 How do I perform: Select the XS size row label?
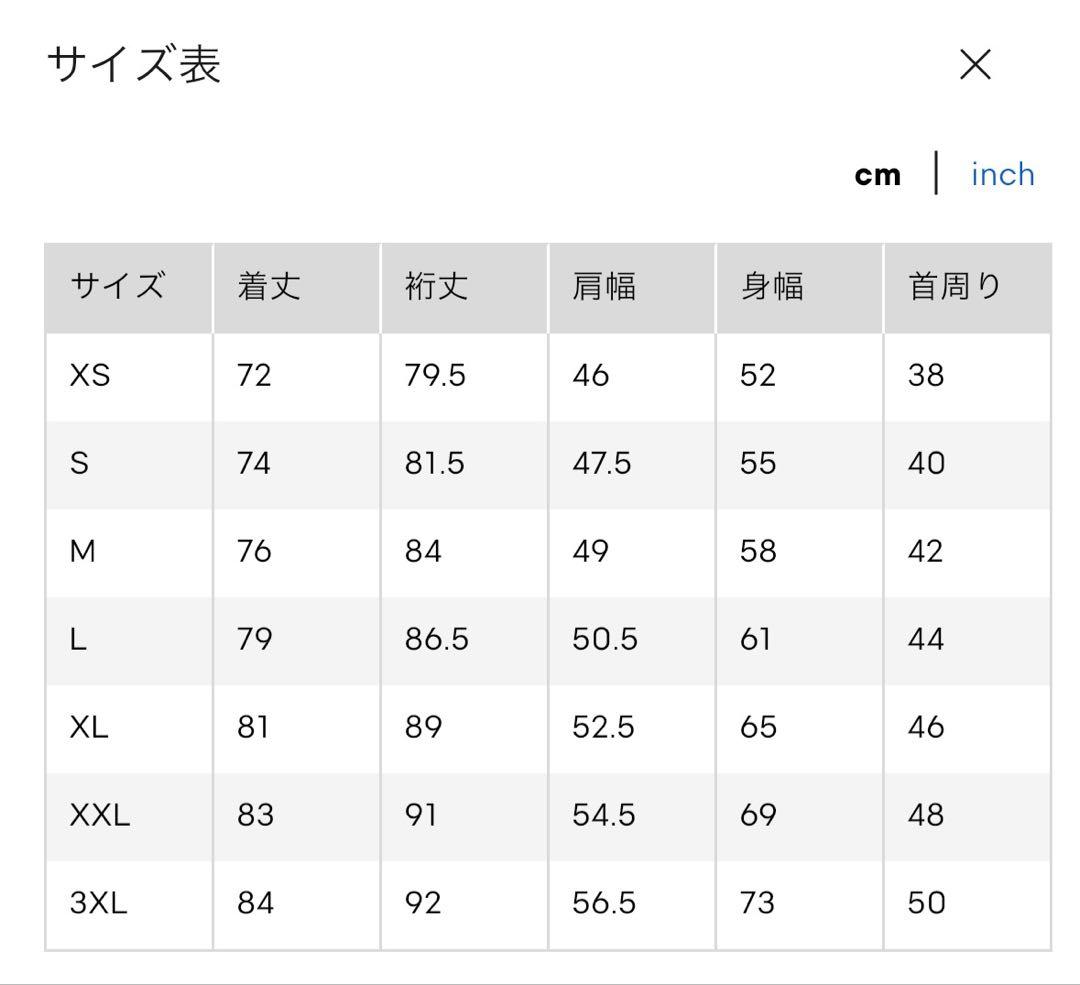pos(90,375)
